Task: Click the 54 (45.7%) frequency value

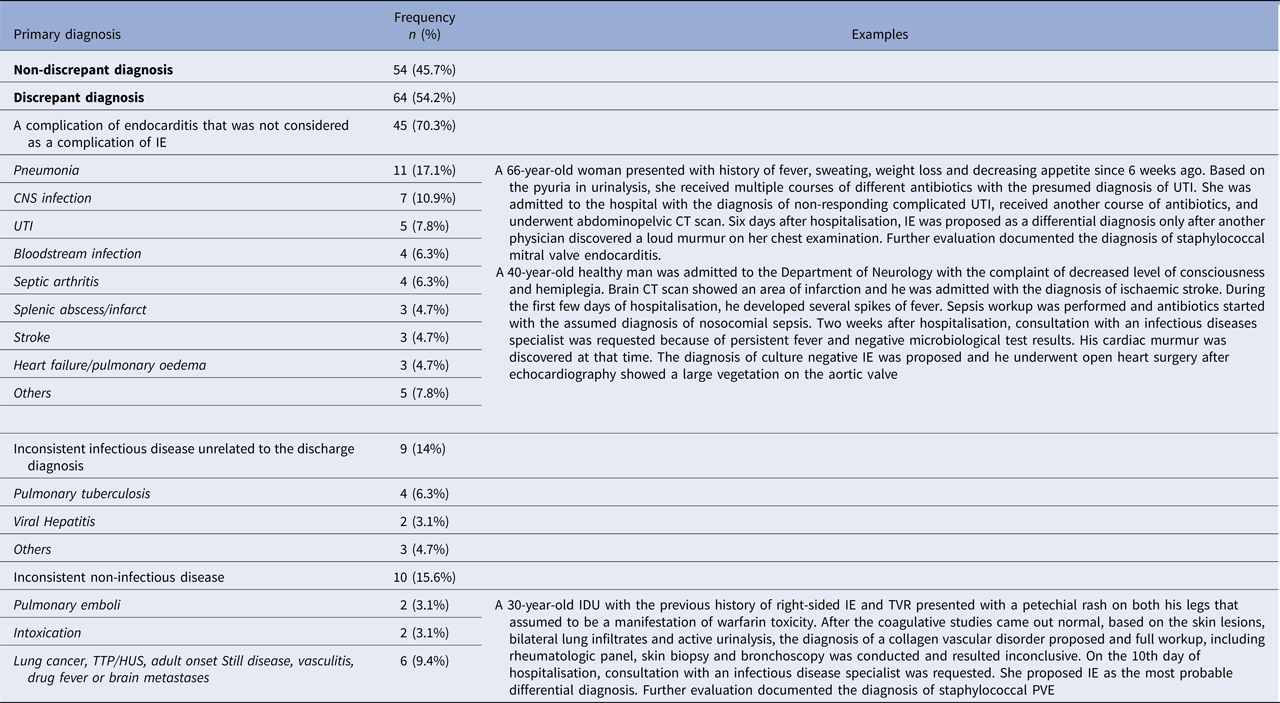Action: click(x=425, y=70)
